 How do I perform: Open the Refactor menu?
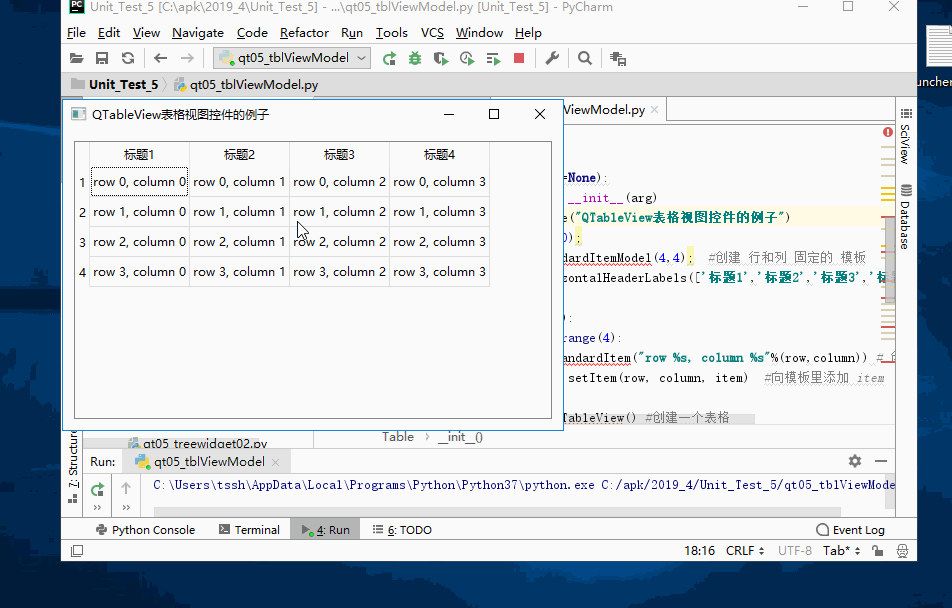(304, 33)
